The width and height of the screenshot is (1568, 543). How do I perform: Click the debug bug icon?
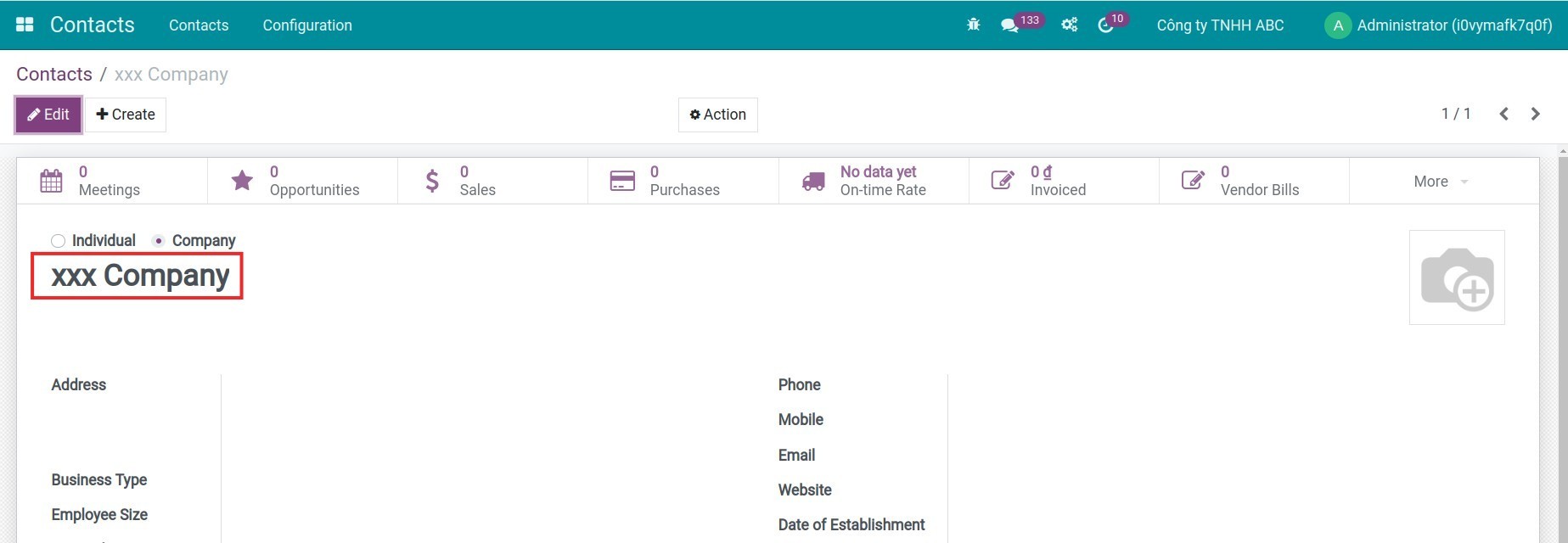(973, 25)
